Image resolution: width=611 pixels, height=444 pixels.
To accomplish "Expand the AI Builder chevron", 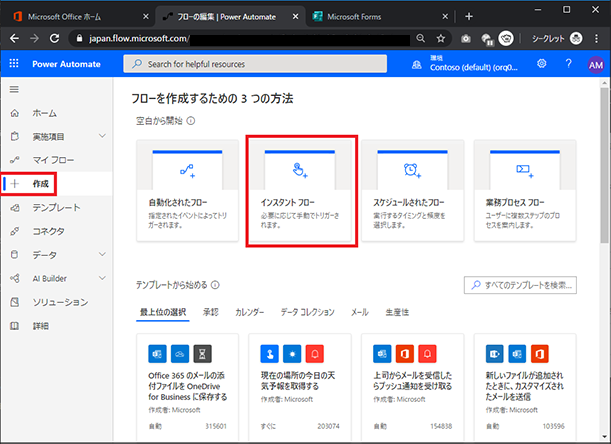I will pos(102,278).
